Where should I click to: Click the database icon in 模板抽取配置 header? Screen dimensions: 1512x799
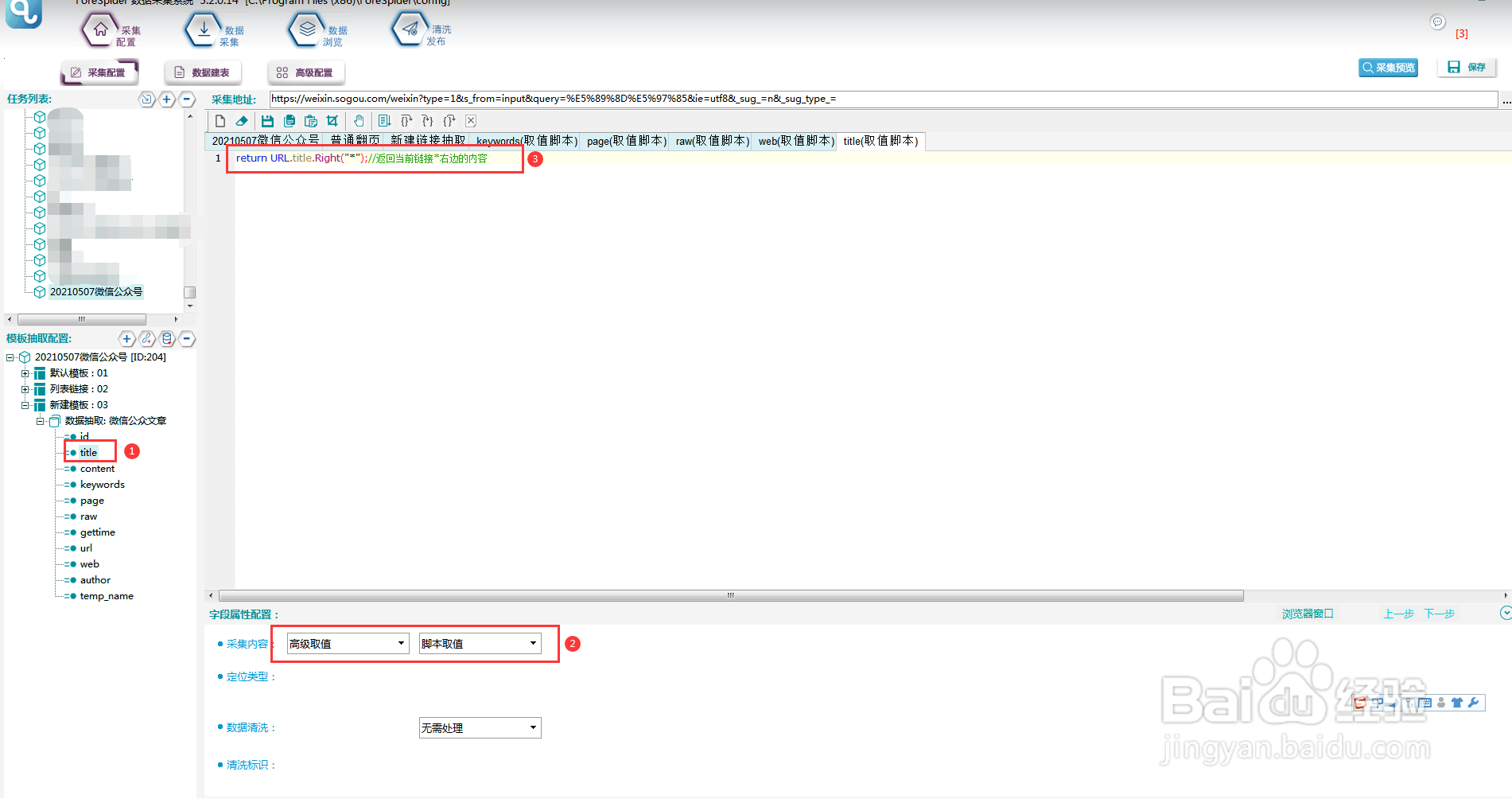coord(167,339)
